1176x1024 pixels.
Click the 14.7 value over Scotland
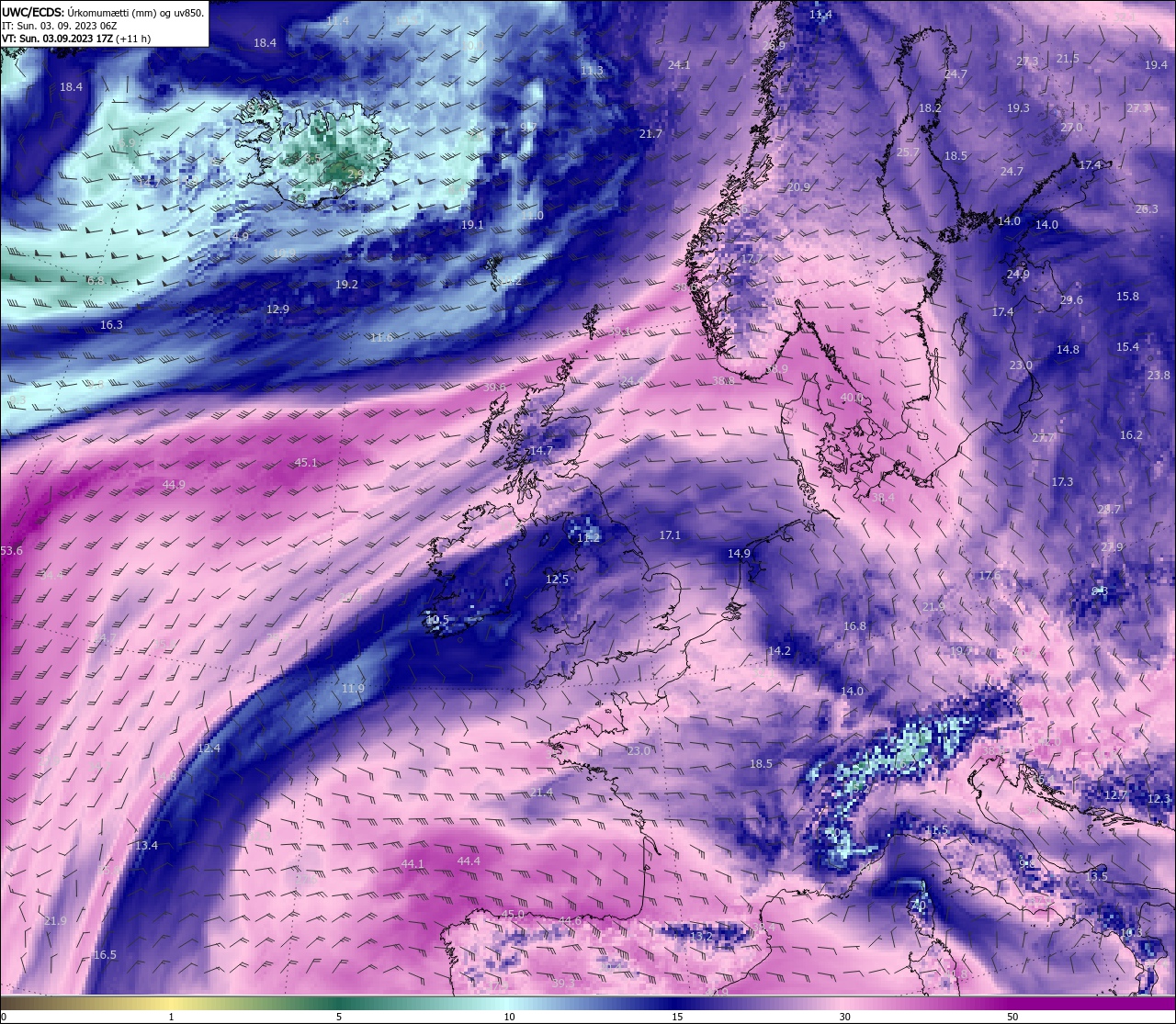pyautogui.click(x=541, y=451)
